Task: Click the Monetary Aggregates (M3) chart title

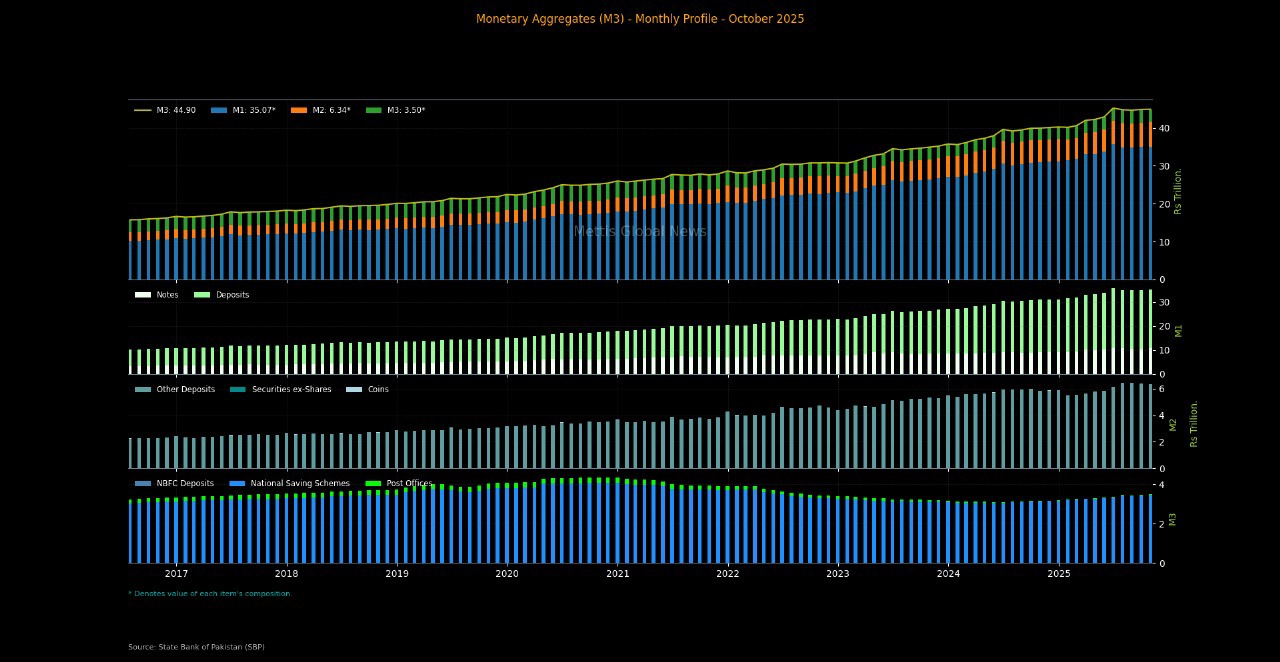Action: (x=640, y=19)
